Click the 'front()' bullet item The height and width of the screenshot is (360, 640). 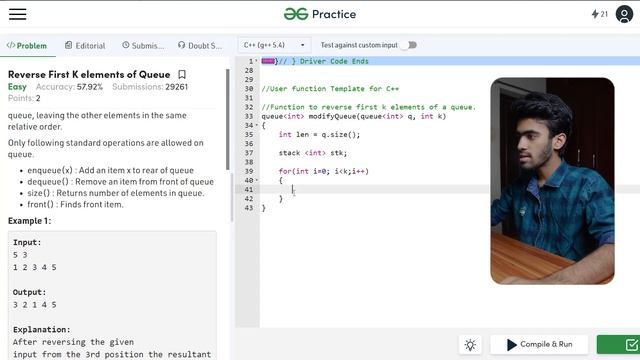(75, 204)
